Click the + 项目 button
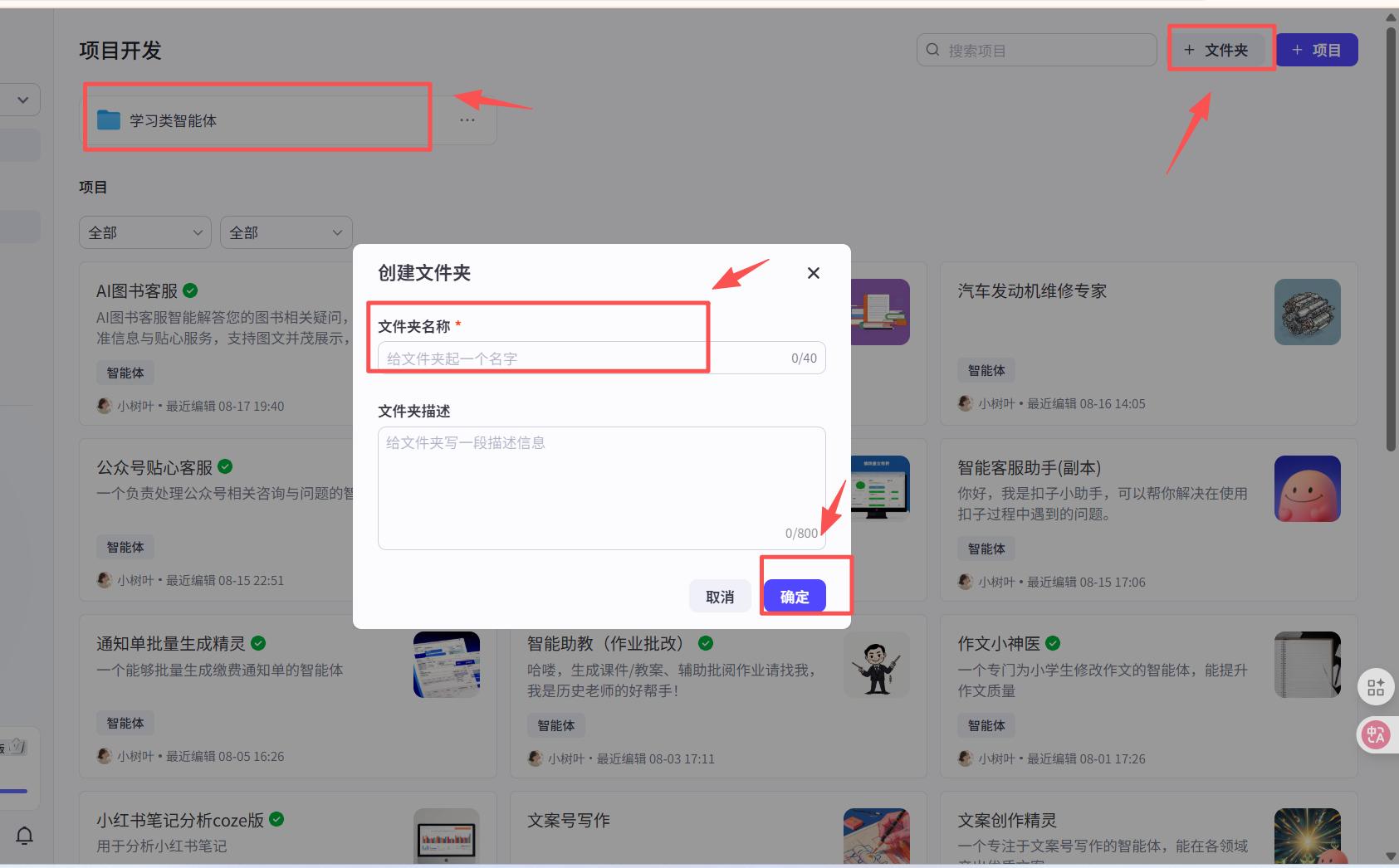This screenshot has width=1399, height=868. pyautogui.click(x=1317, y=49)
